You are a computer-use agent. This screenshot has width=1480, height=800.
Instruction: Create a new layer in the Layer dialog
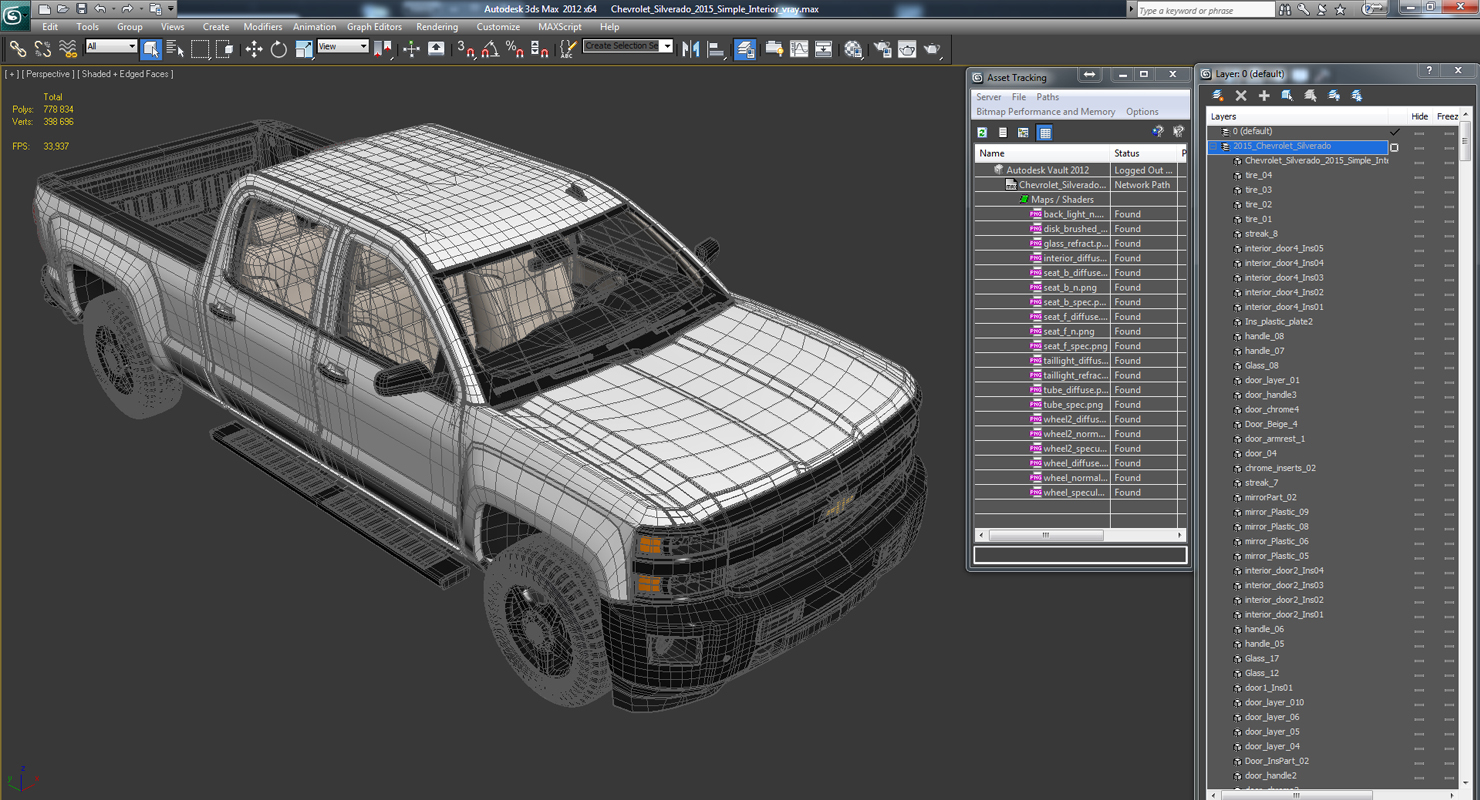(x=1218, y=95)
